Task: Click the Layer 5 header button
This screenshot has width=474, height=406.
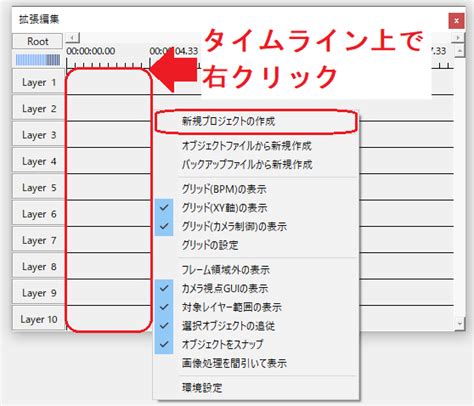Action: [39, 188]
